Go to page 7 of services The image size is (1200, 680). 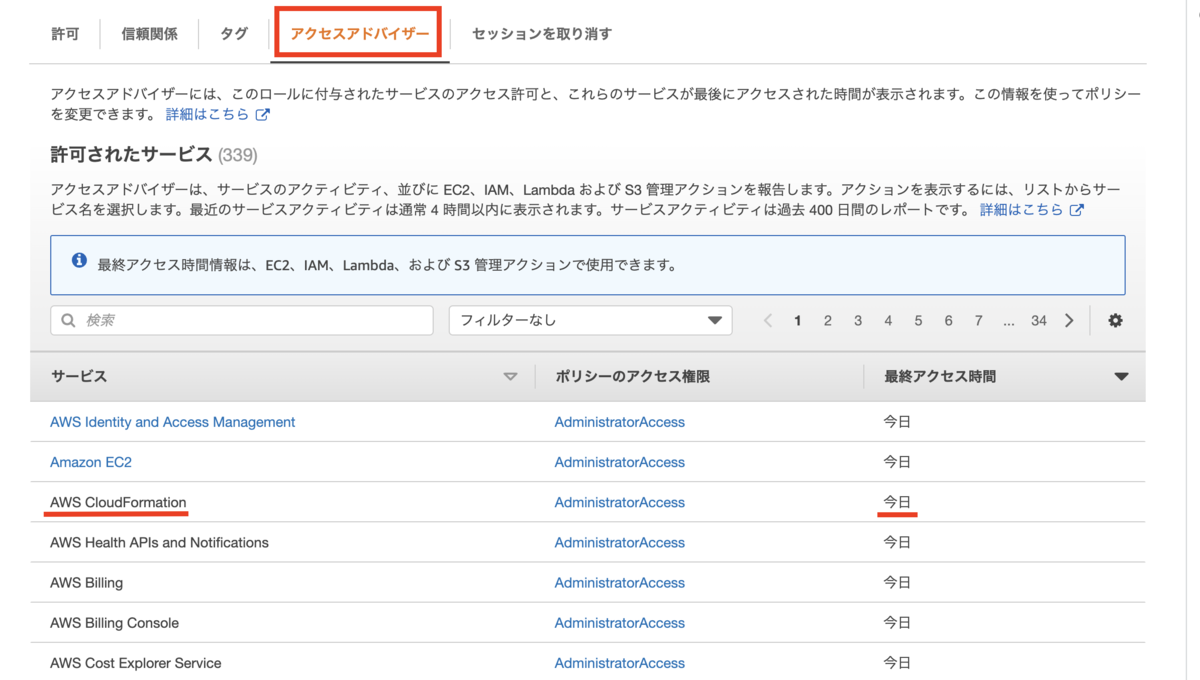[x=978, y=321]
